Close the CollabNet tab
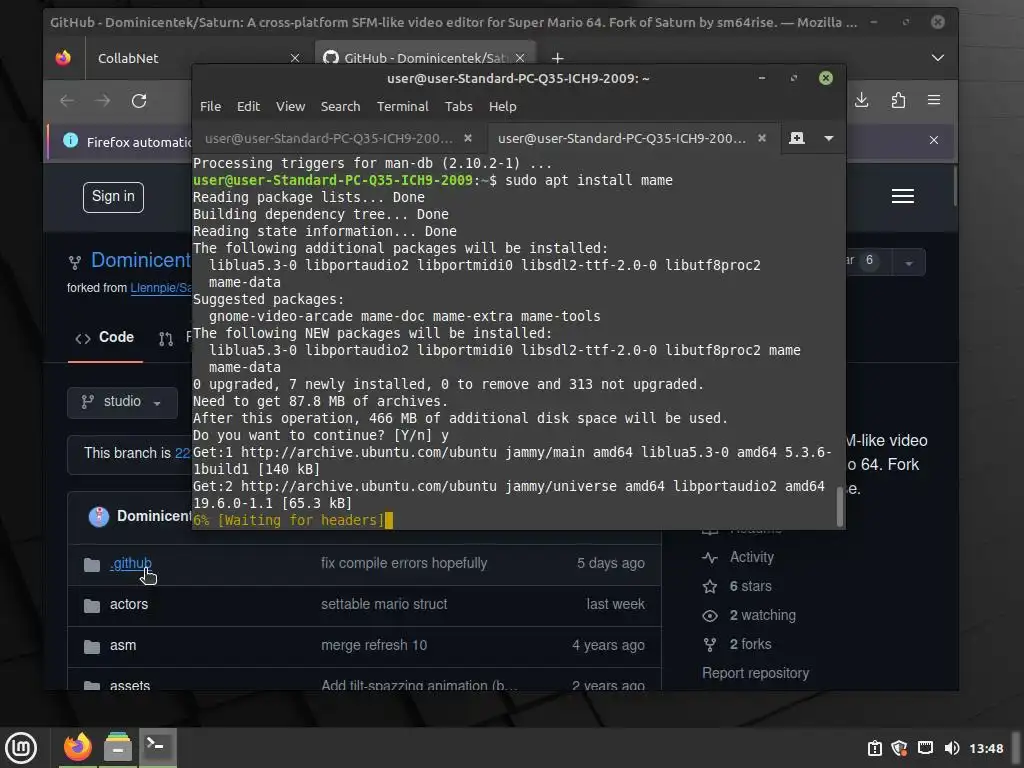 (x=295, y=58)
